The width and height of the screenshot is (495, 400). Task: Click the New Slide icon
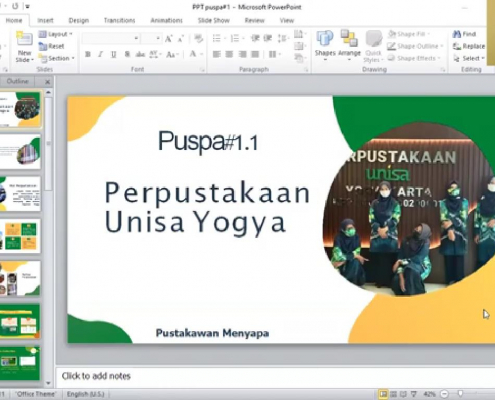(24, 39)
